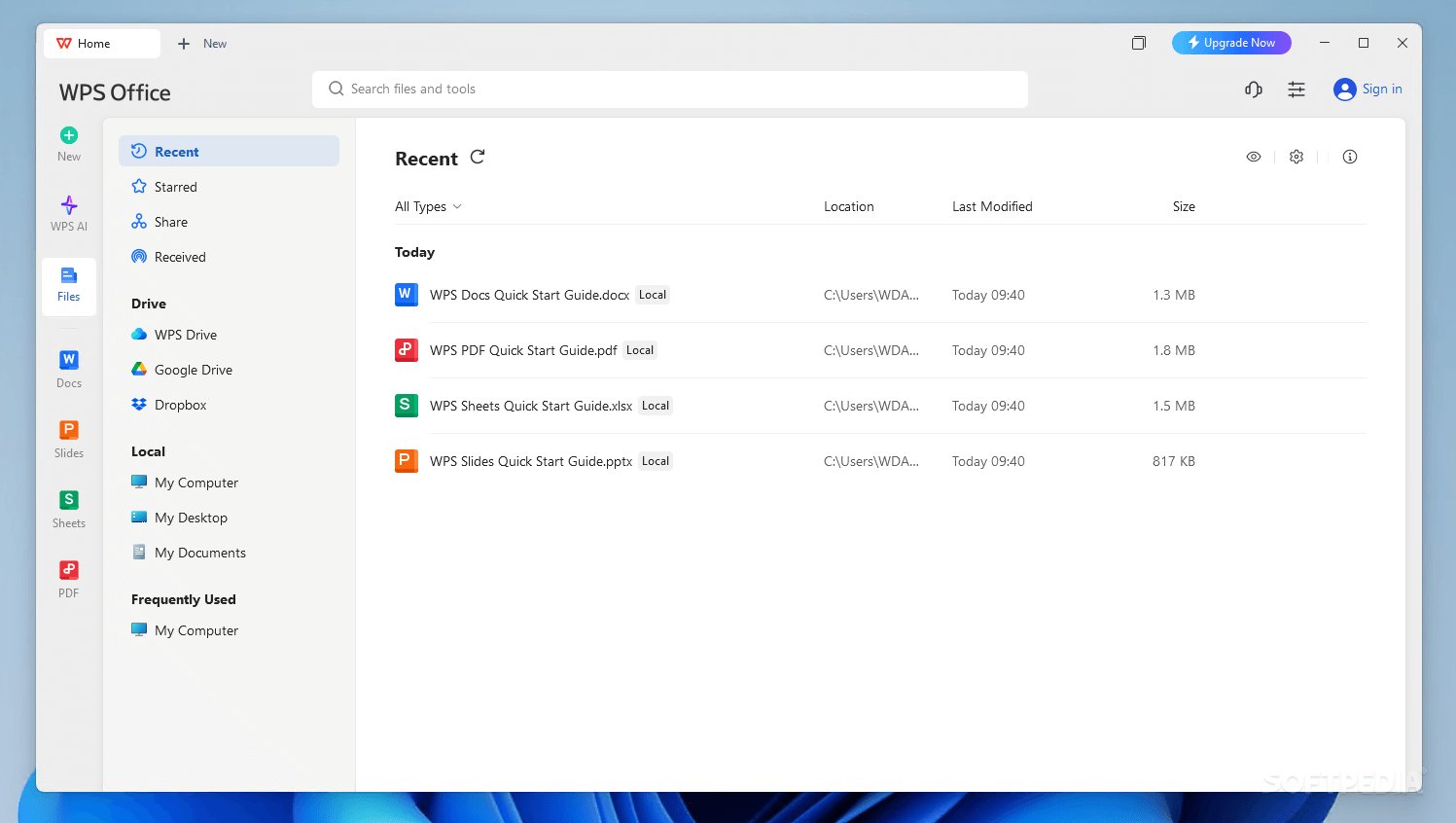Click the 817 KB size value
The image size is (1456, 823).
(1174, 461)
